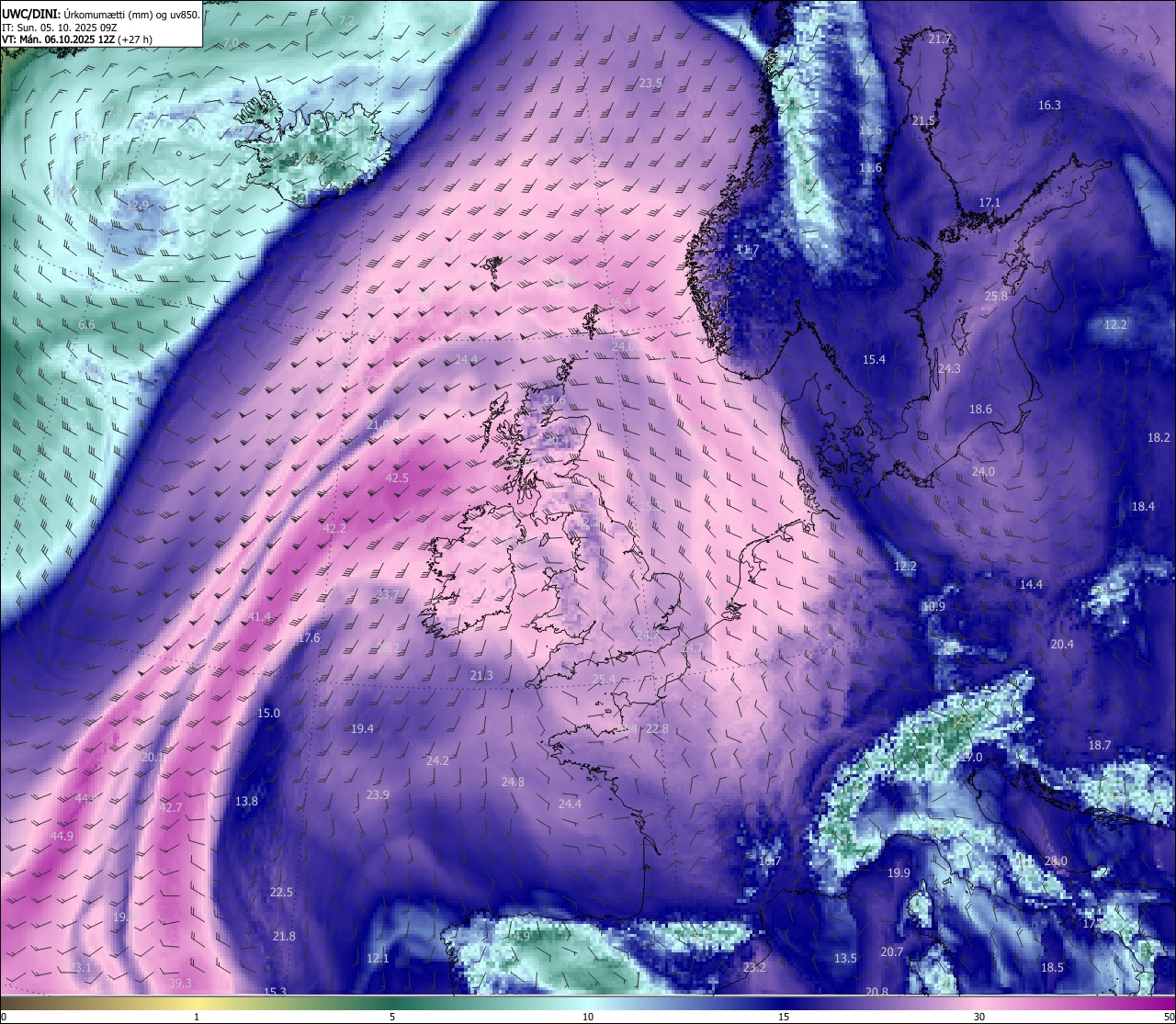Click the 12.1 value label on the map
Image resolution: width=1176 pixels, height=1024 pixels.
(378, 958)
